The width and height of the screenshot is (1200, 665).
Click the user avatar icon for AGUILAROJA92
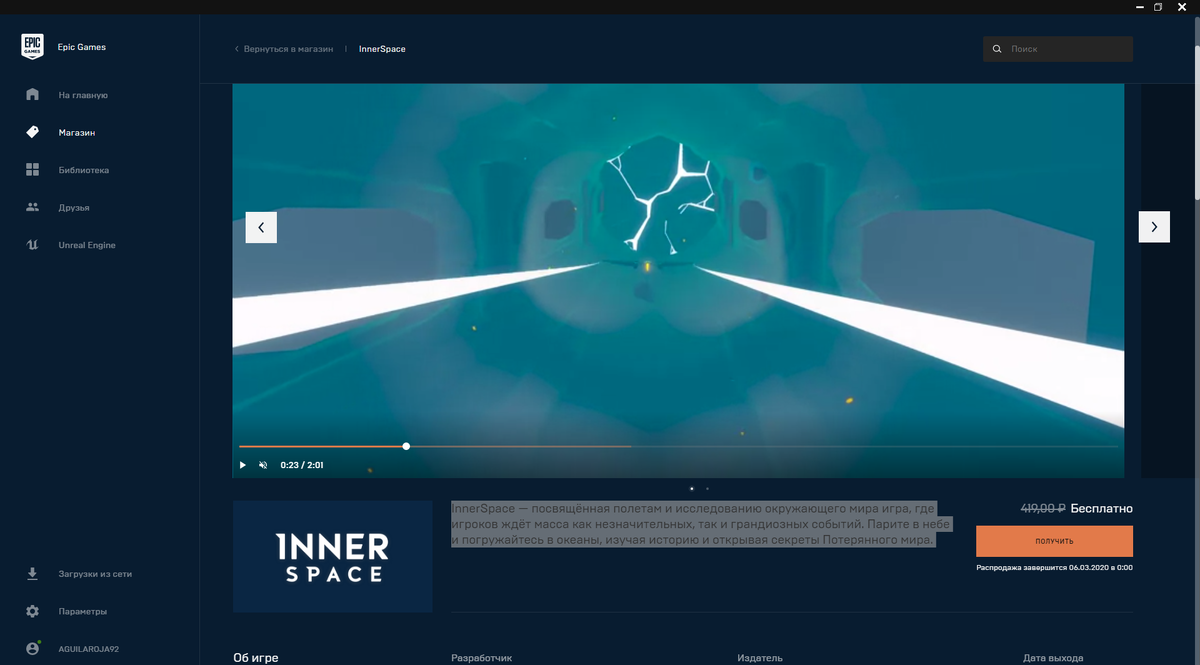[32, 649]
